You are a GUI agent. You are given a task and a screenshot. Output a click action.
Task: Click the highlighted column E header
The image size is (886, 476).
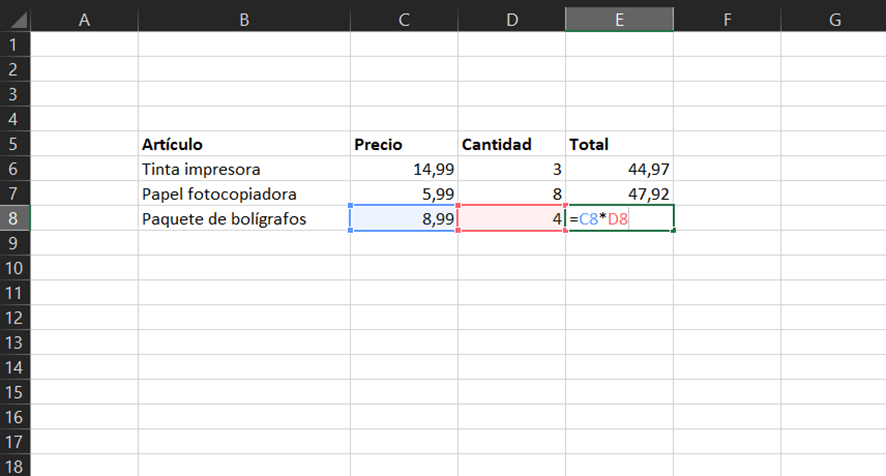(619, 17)
